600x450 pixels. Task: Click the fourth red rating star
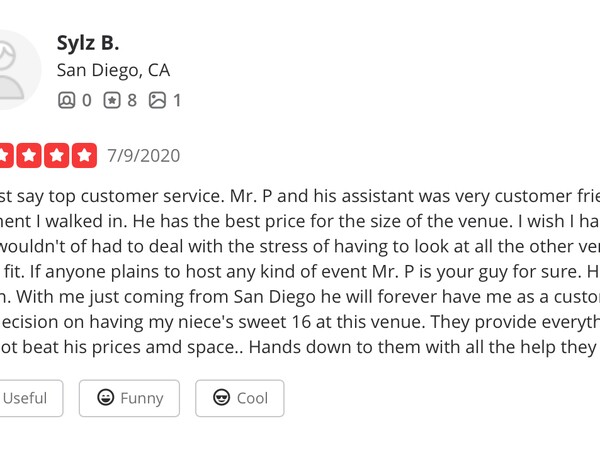point(57,155)
